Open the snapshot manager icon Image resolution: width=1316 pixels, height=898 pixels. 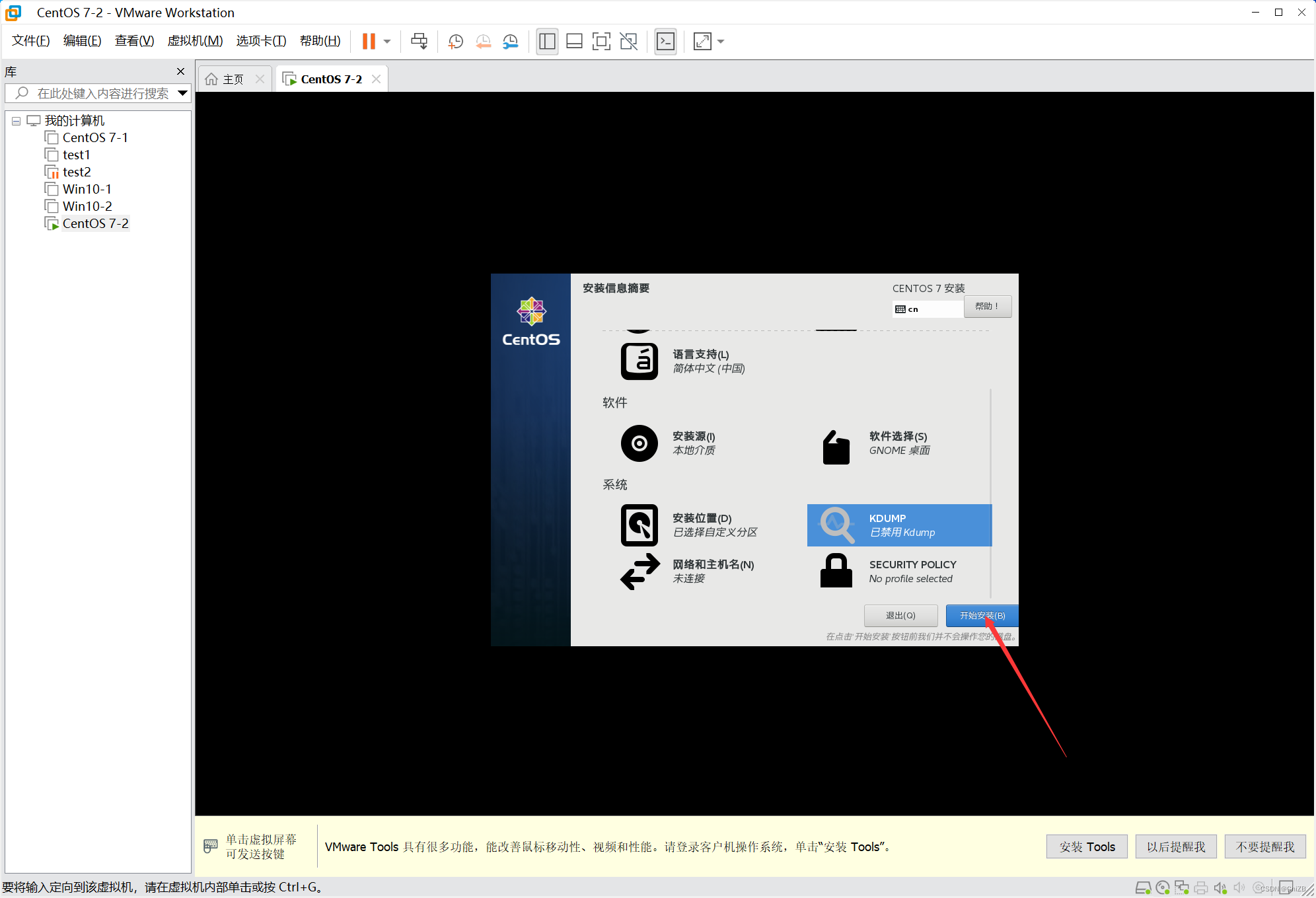(510, 42)
